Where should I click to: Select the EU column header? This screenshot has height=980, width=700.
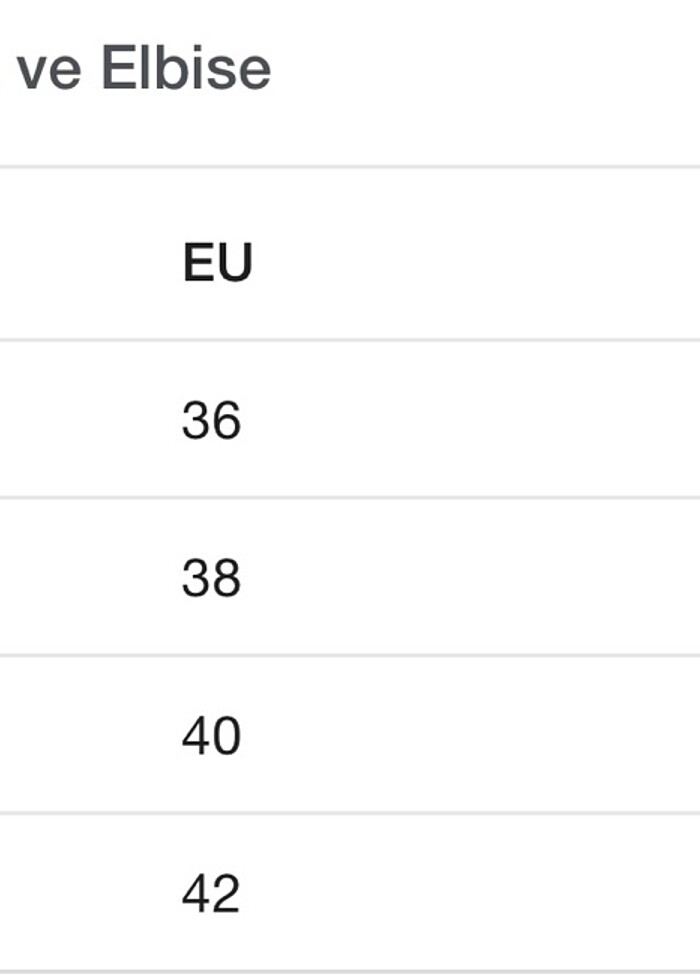click(217, 263)
